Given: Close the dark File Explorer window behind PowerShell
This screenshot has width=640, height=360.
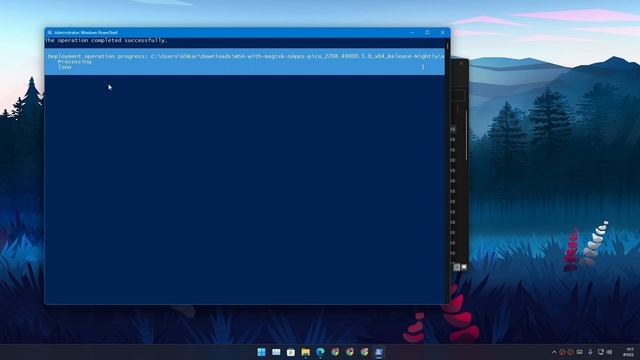Looking at the screenshot, I should pos(462,64).
